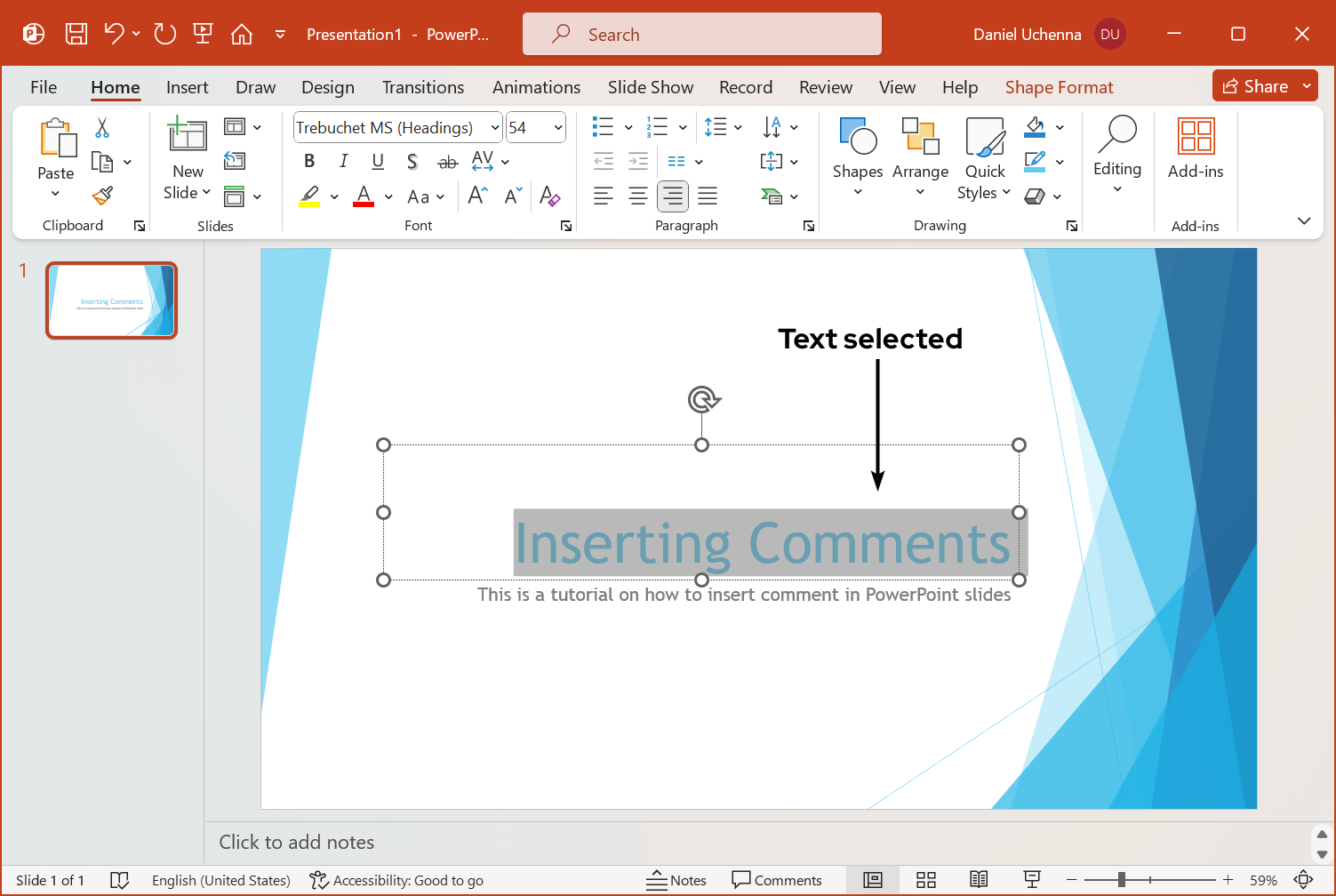Select slide 1 thumbnail in panel

112,300
